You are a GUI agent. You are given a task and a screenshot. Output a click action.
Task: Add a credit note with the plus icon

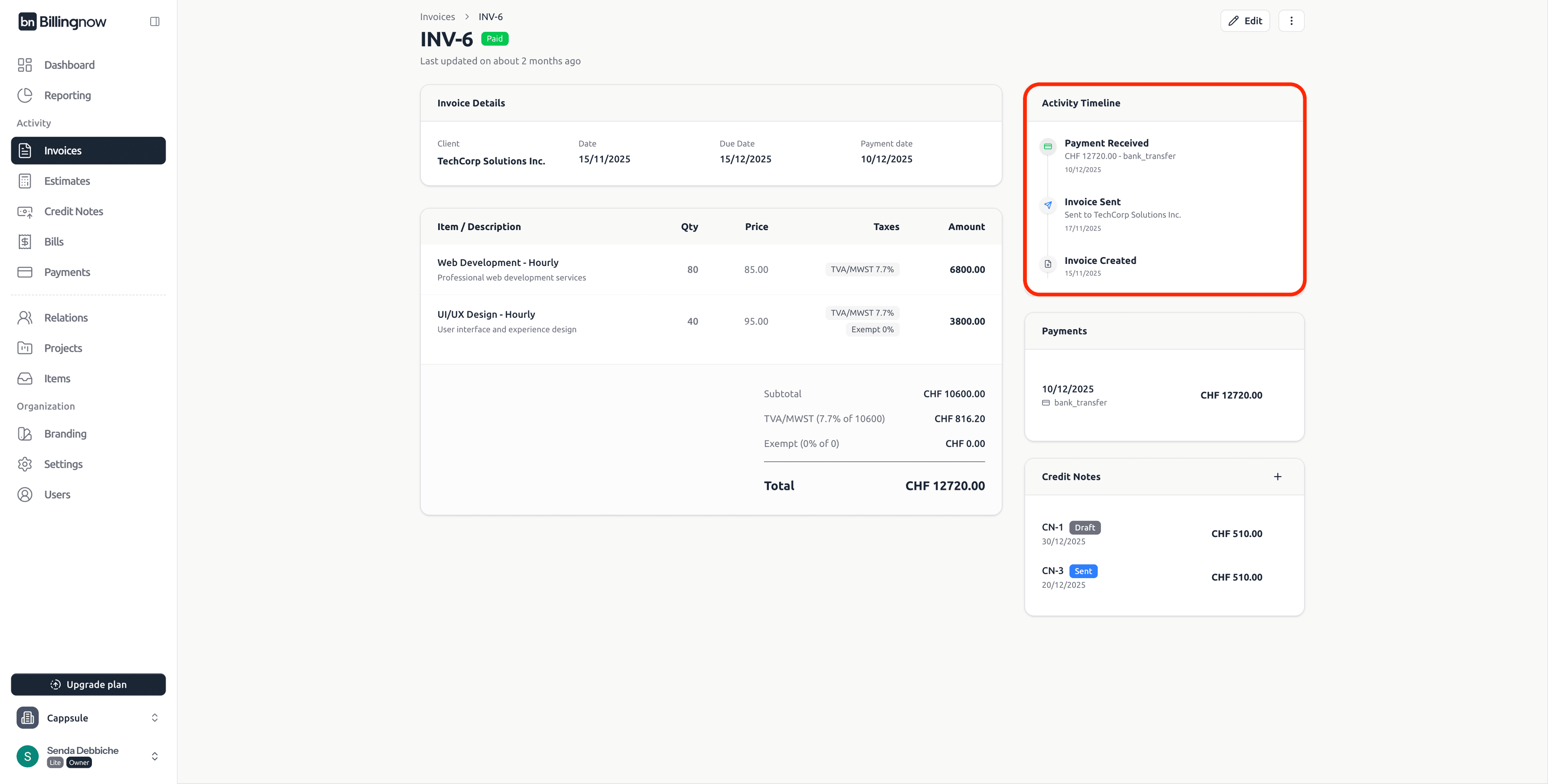click(x=1278, y=476)
